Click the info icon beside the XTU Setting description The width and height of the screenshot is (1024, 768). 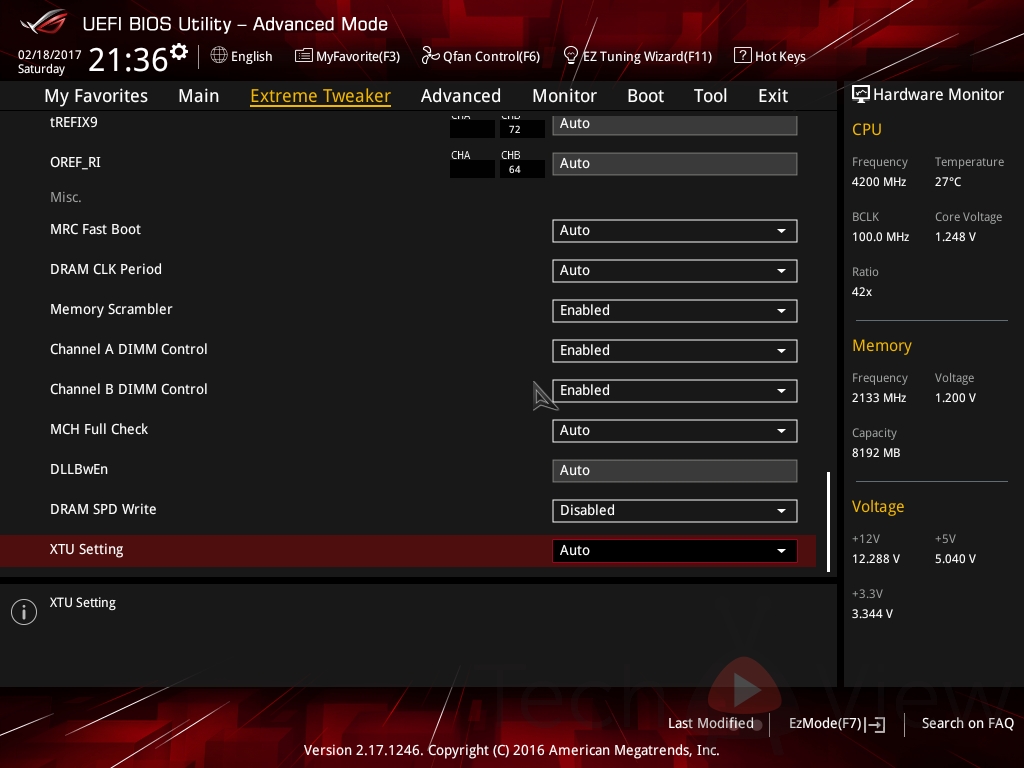23,612
